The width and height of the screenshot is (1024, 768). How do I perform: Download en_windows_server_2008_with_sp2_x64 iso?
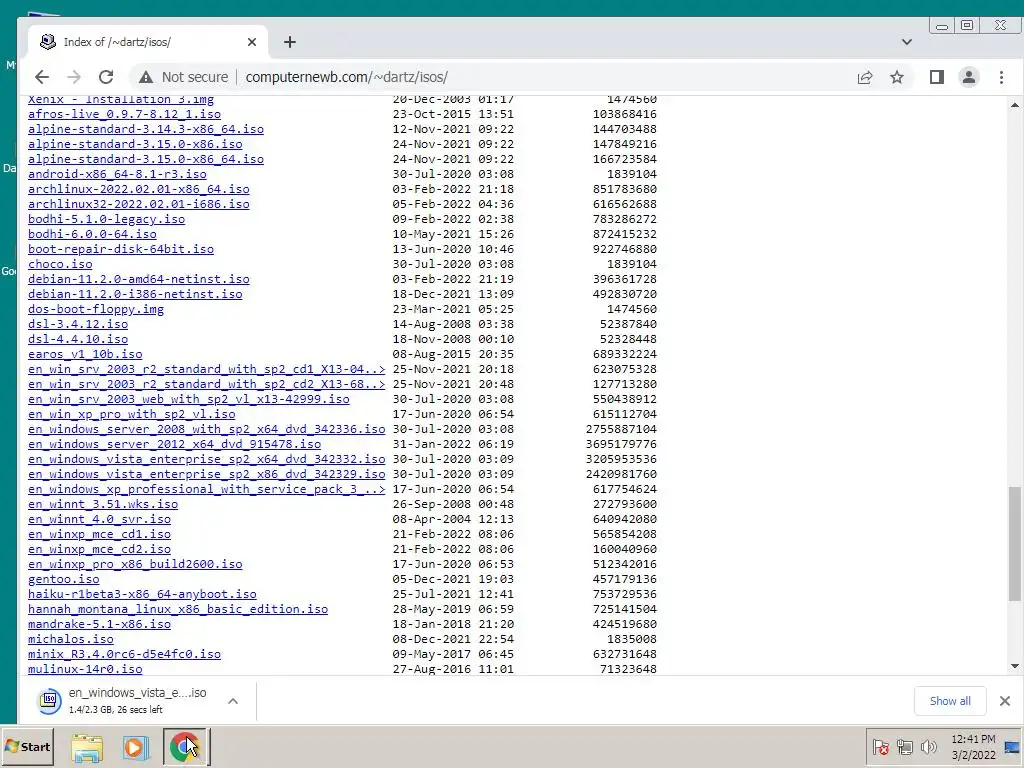(x=206, y=430)
